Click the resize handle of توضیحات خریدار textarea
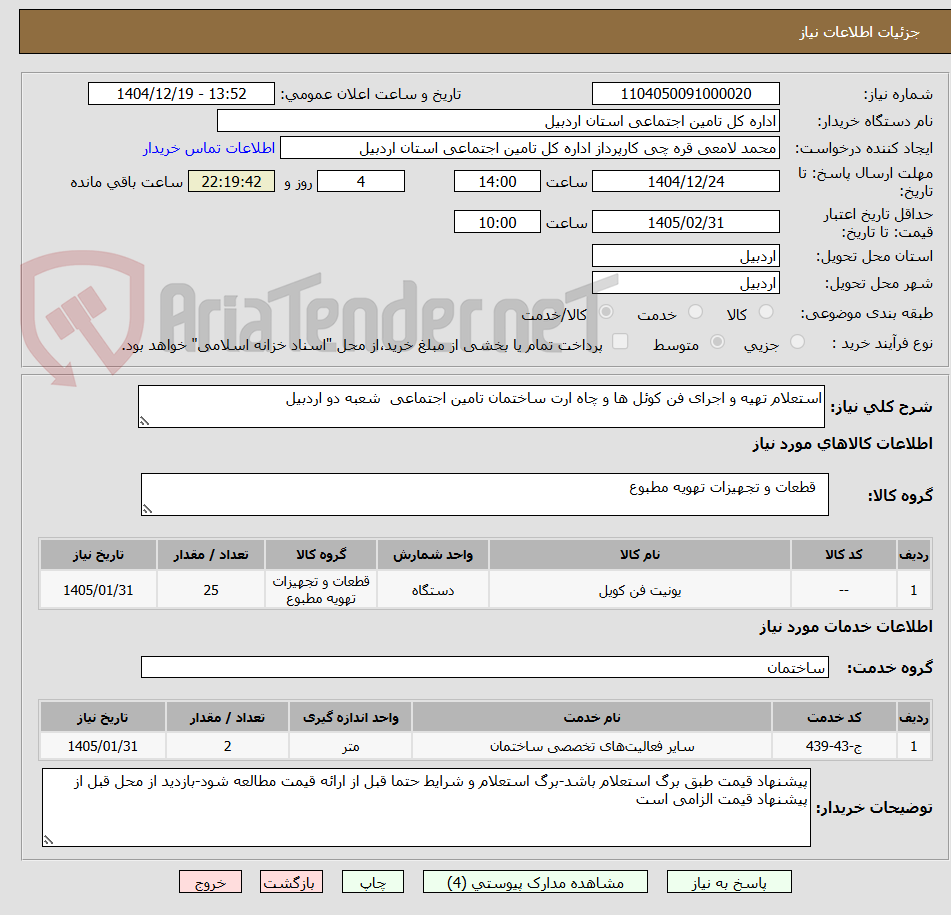This screenshot has height=915, width=951. 49,840
